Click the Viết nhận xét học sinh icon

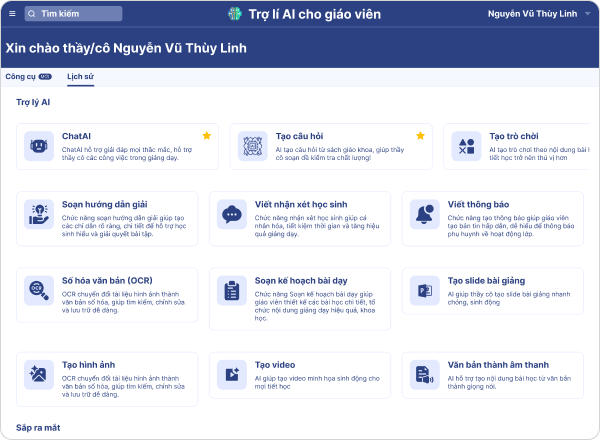[232, 213]
